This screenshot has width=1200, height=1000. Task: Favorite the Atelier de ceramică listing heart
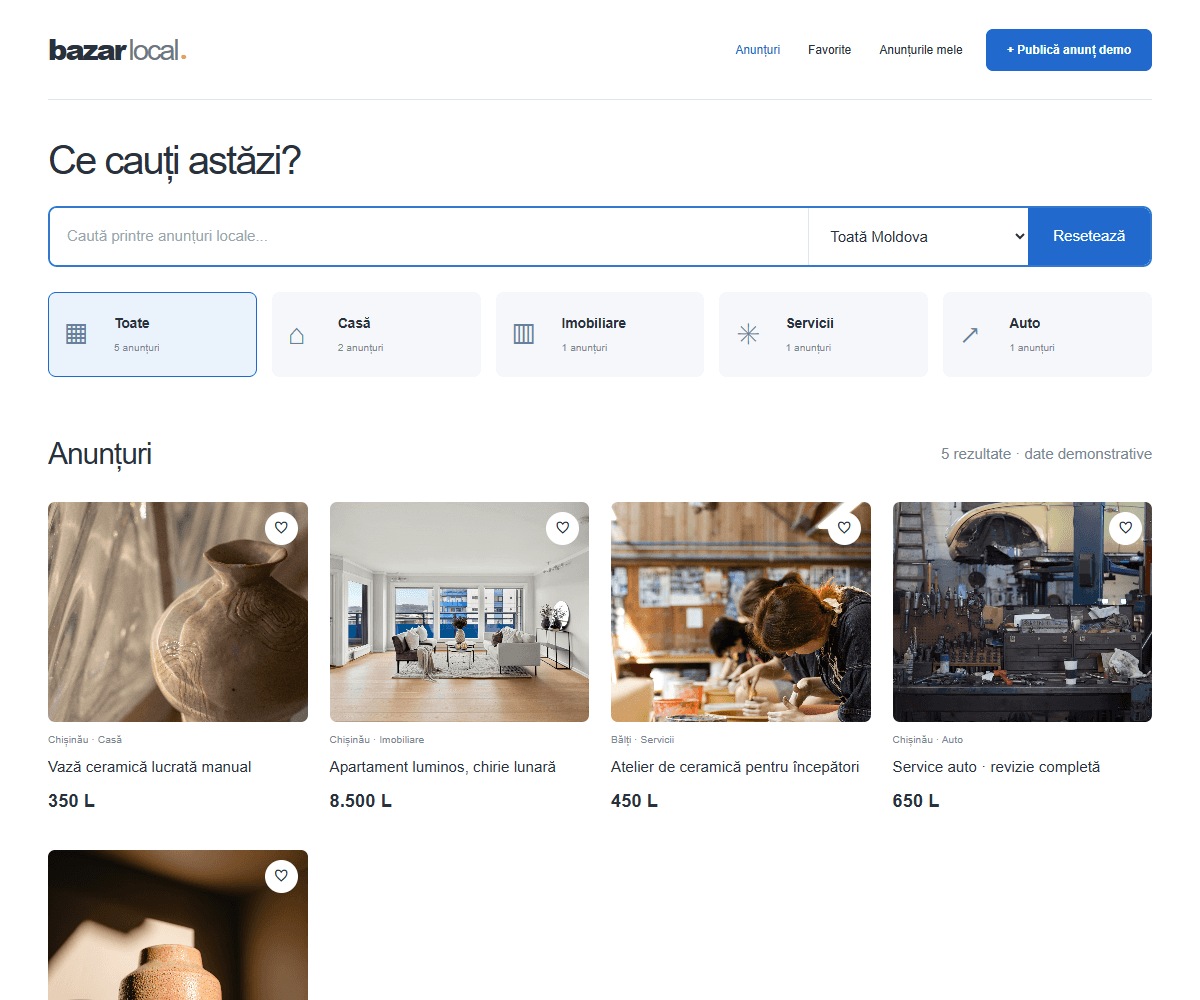pos(844,528)
